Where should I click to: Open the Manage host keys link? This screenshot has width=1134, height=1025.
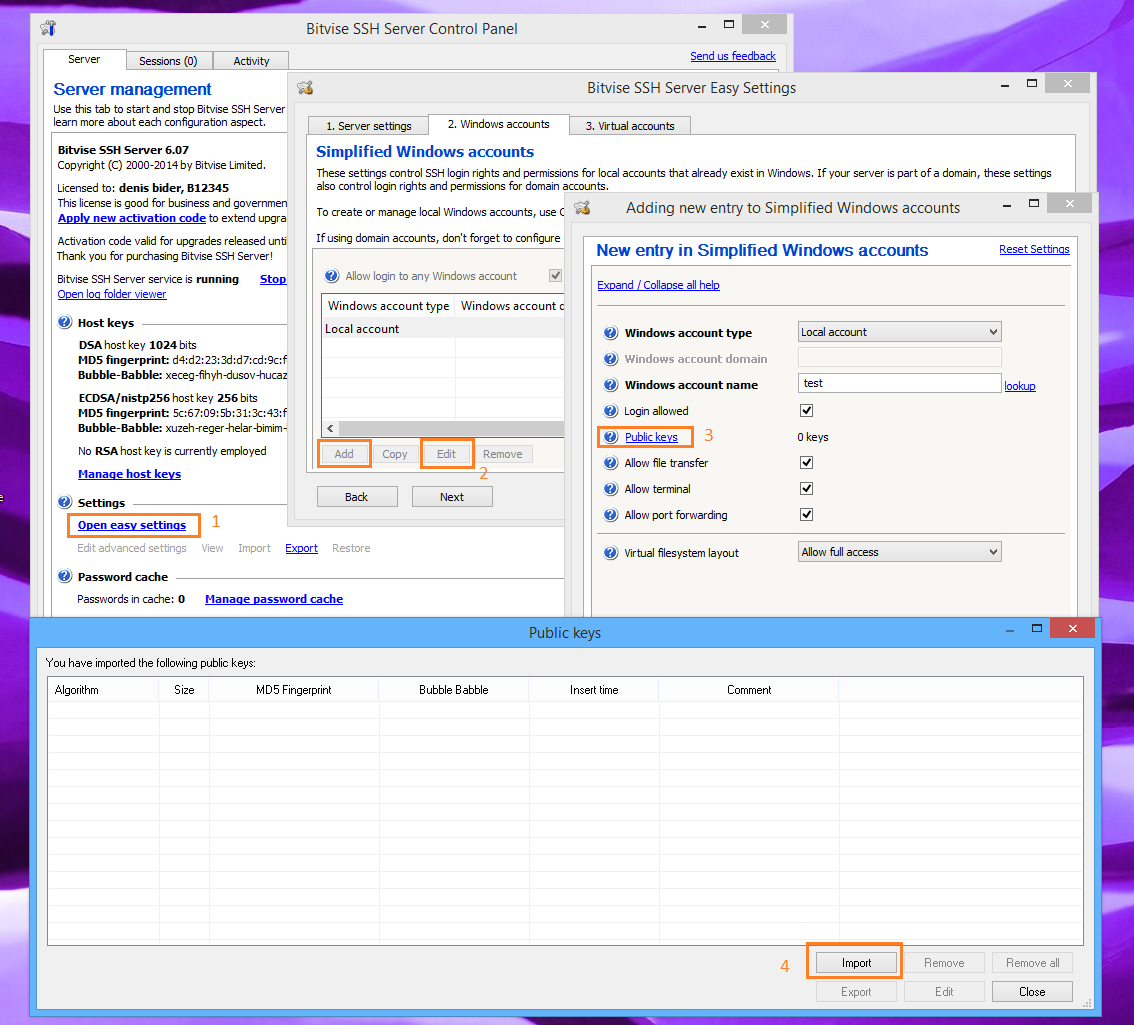coord(129,474)
